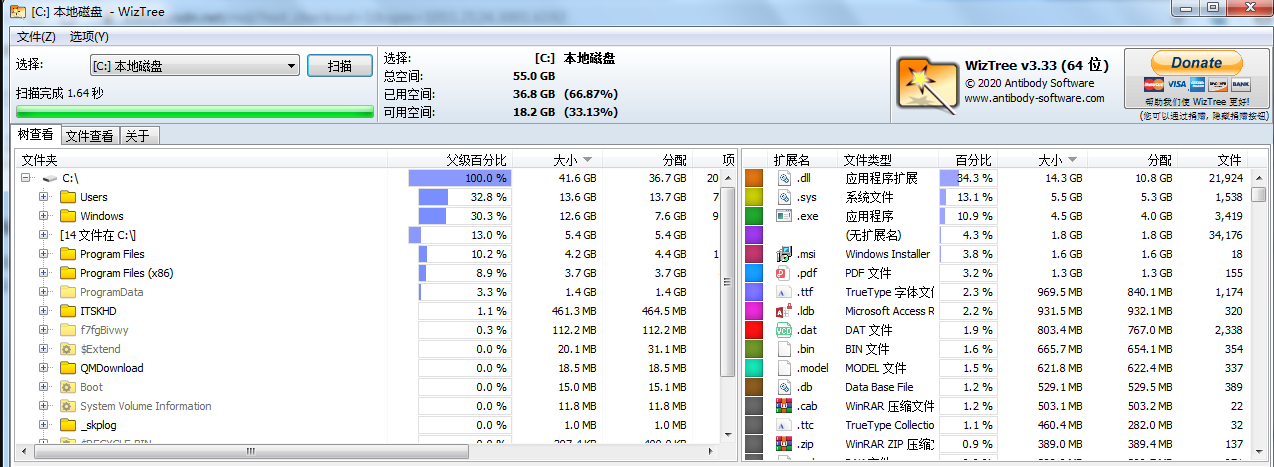Viewport: 1274px width, 467px height.
Task: Click the .pdf file type icon
Action: [784, 273]
